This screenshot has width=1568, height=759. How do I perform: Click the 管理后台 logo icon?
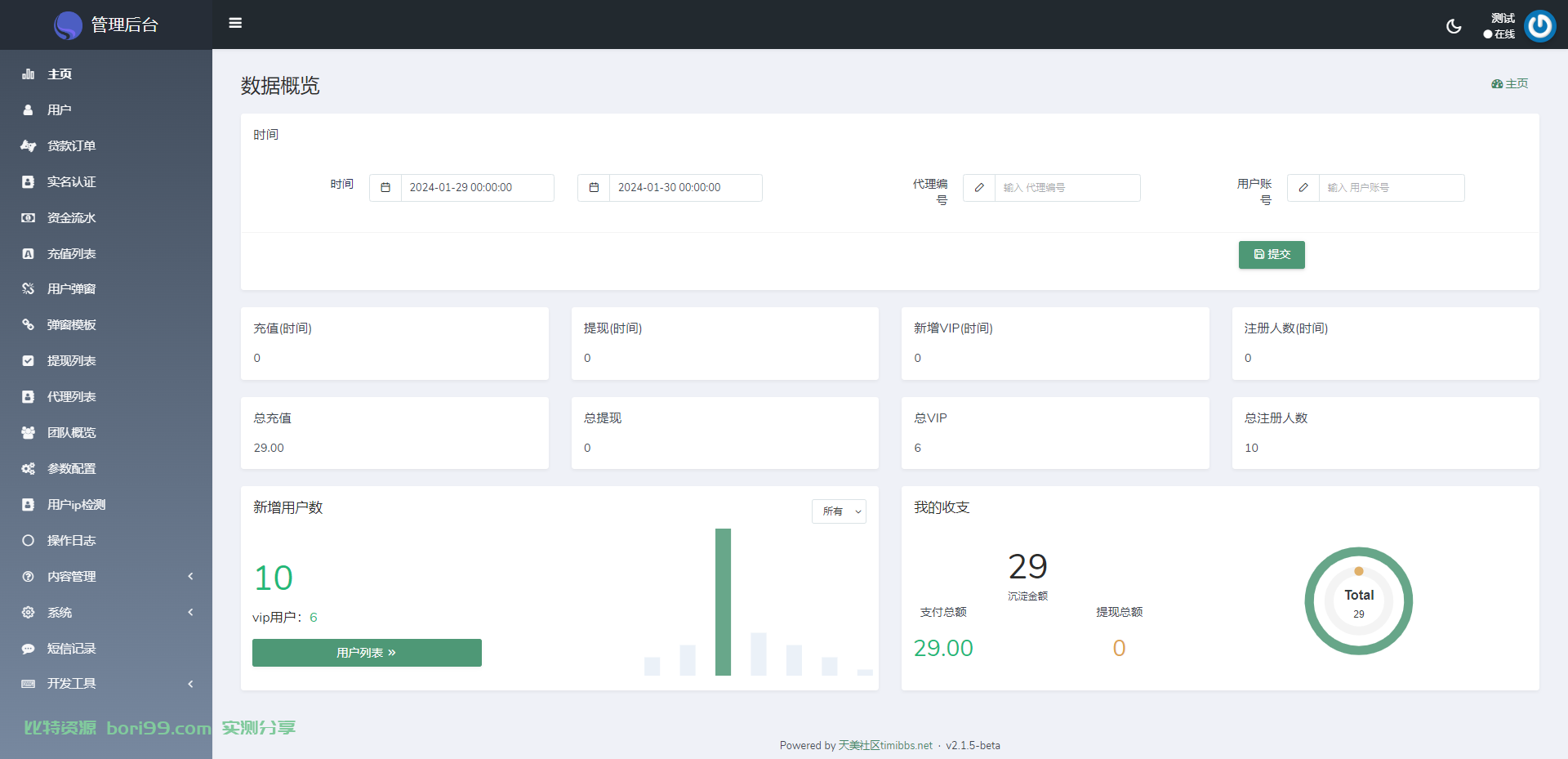(68, 25)
